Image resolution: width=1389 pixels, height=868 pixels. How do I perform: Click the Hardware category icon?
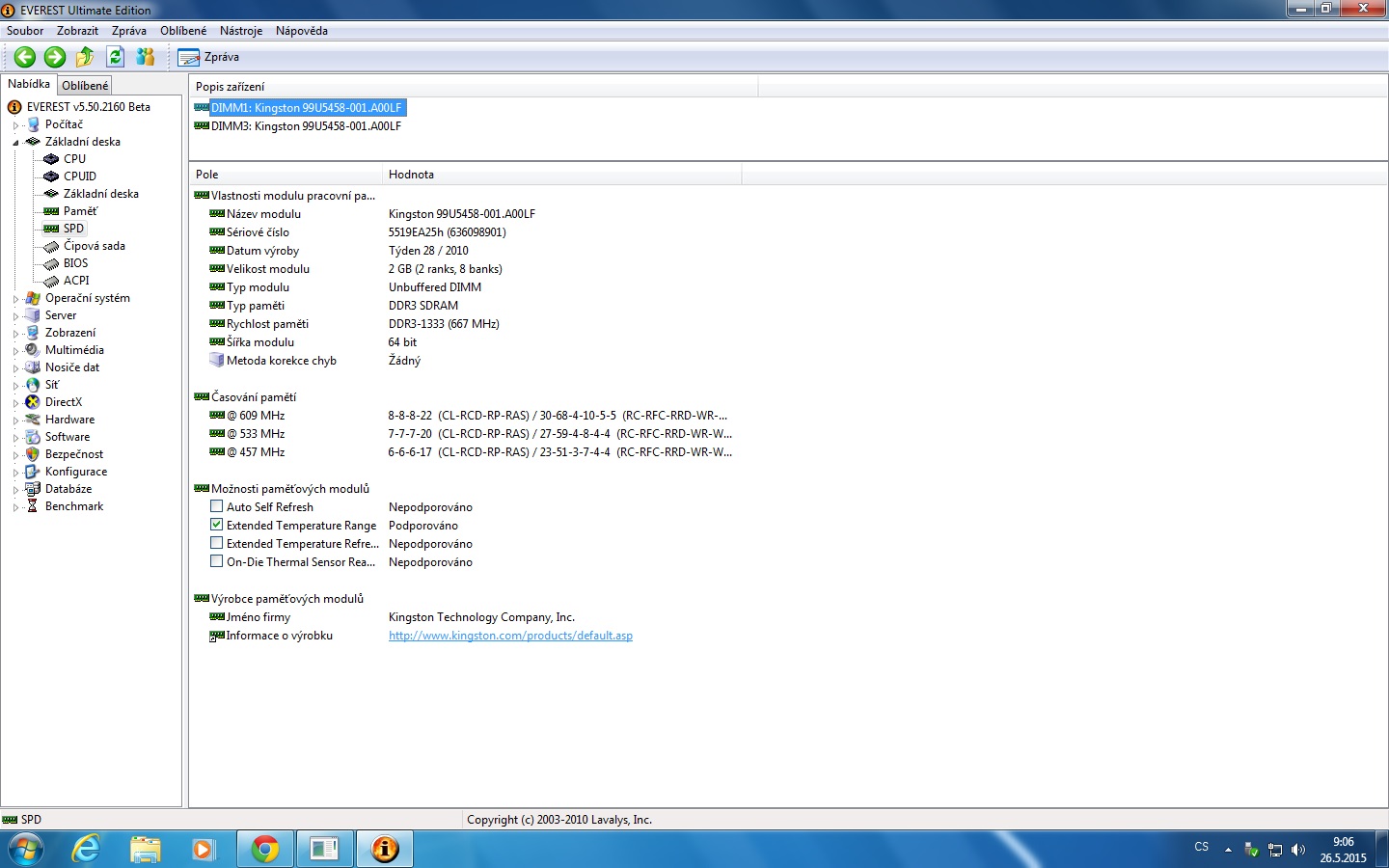33,420
